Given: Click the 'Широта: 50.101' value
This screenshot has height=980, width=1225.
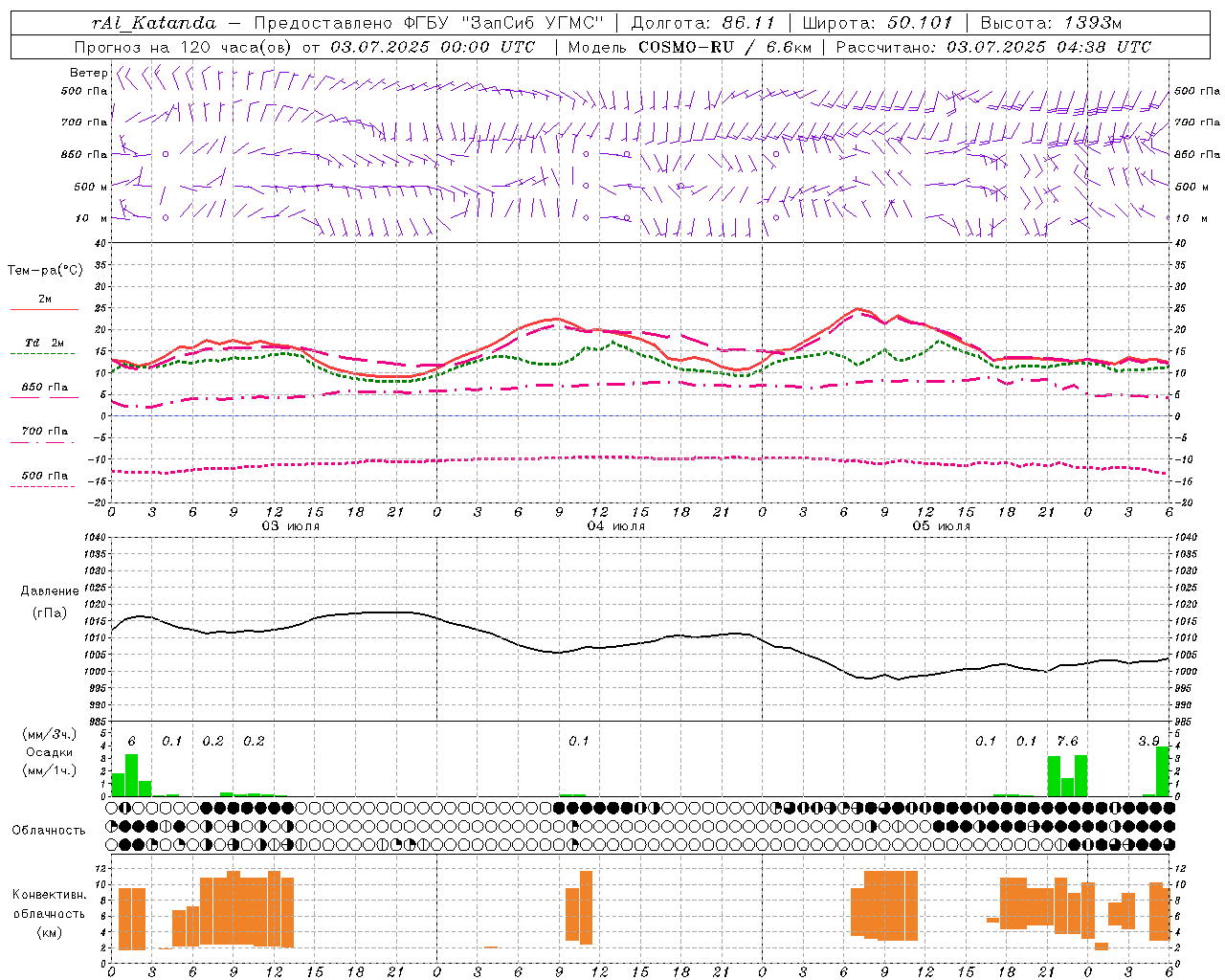Looking at the screenshot, I should coord(878,23).
